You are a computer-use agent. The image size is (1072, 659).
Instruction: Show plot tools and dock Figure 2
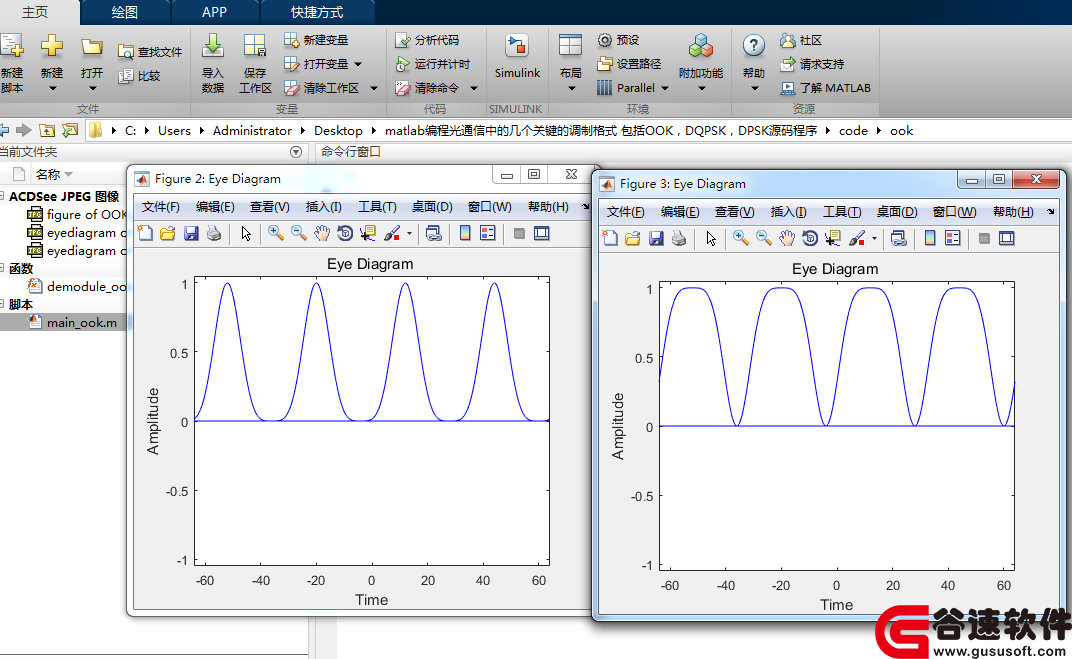(541, 234)
